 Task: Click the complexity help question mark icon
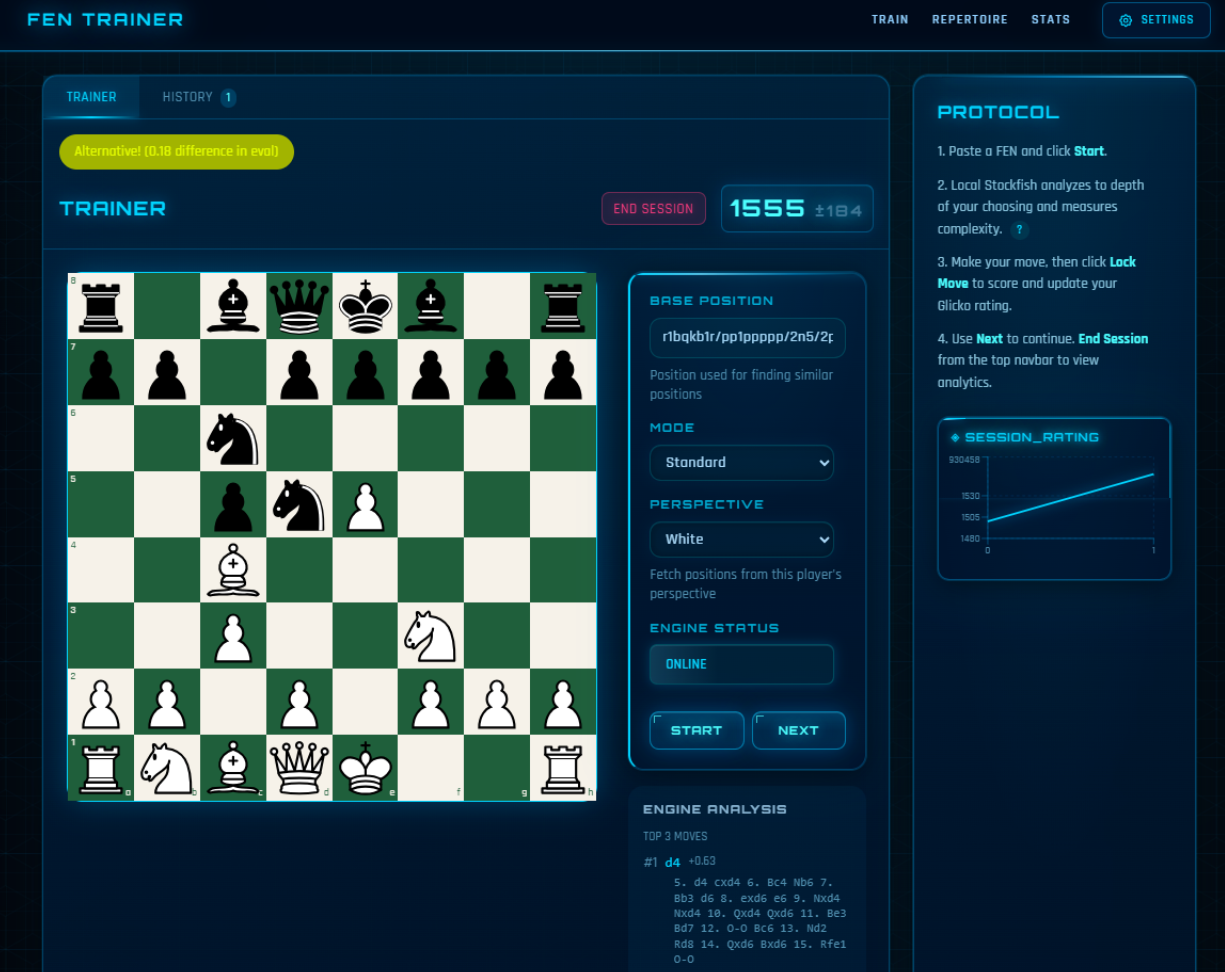pyautogui.click(x=1019, y=229)
